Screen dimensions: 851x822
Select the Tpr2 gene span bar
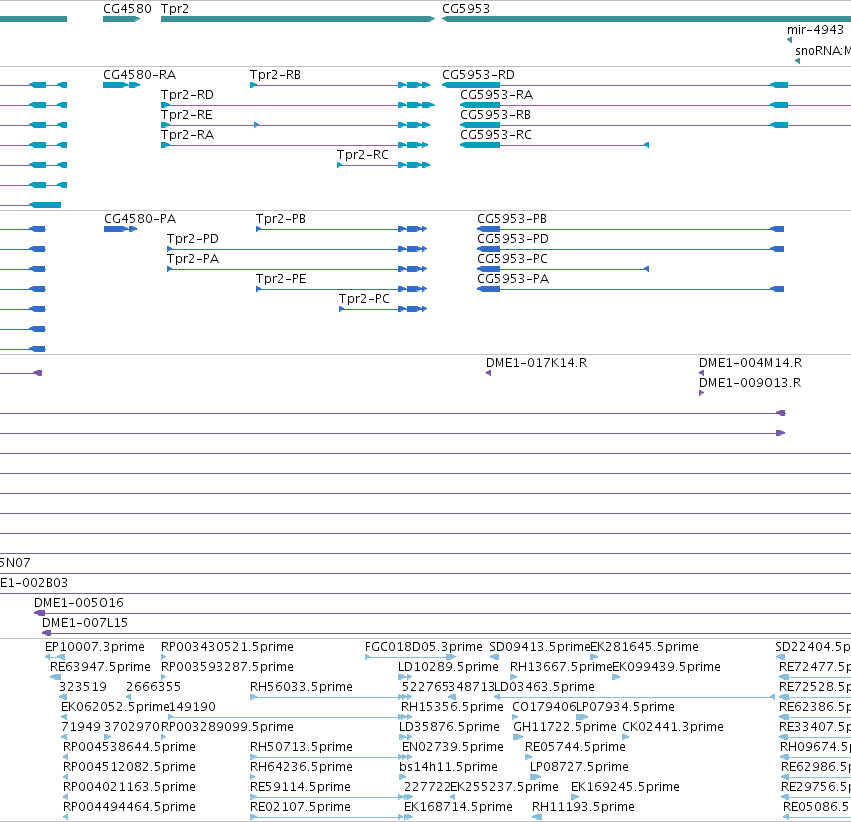click(298, 19)
